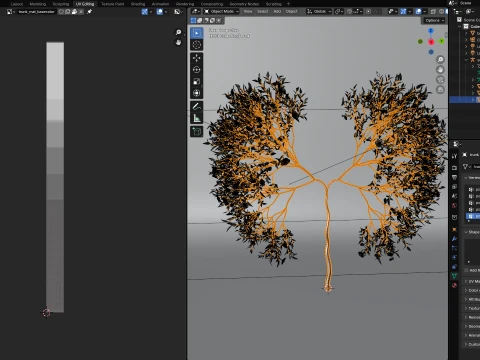Collapse the Shape Keys panel
Image resolution: width=480 pixels, height=360 pixels.
[466, 232]
